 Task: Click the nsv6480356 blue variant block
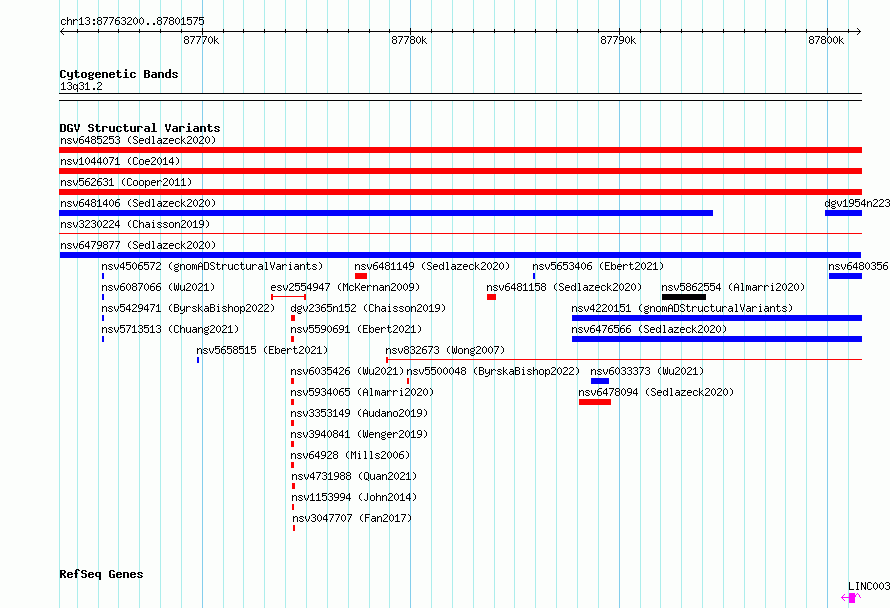pos(845,276)
